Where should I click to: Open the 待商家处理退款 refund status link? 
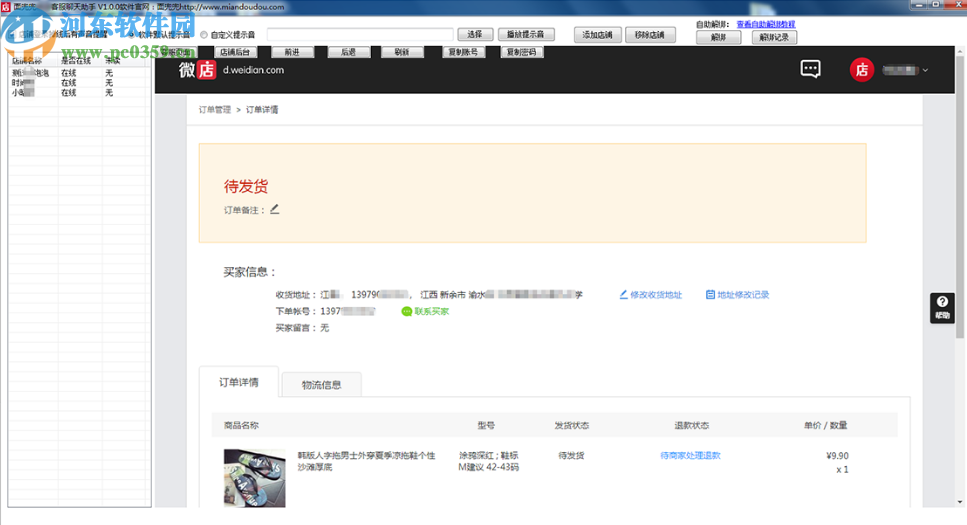pos(690,455)
